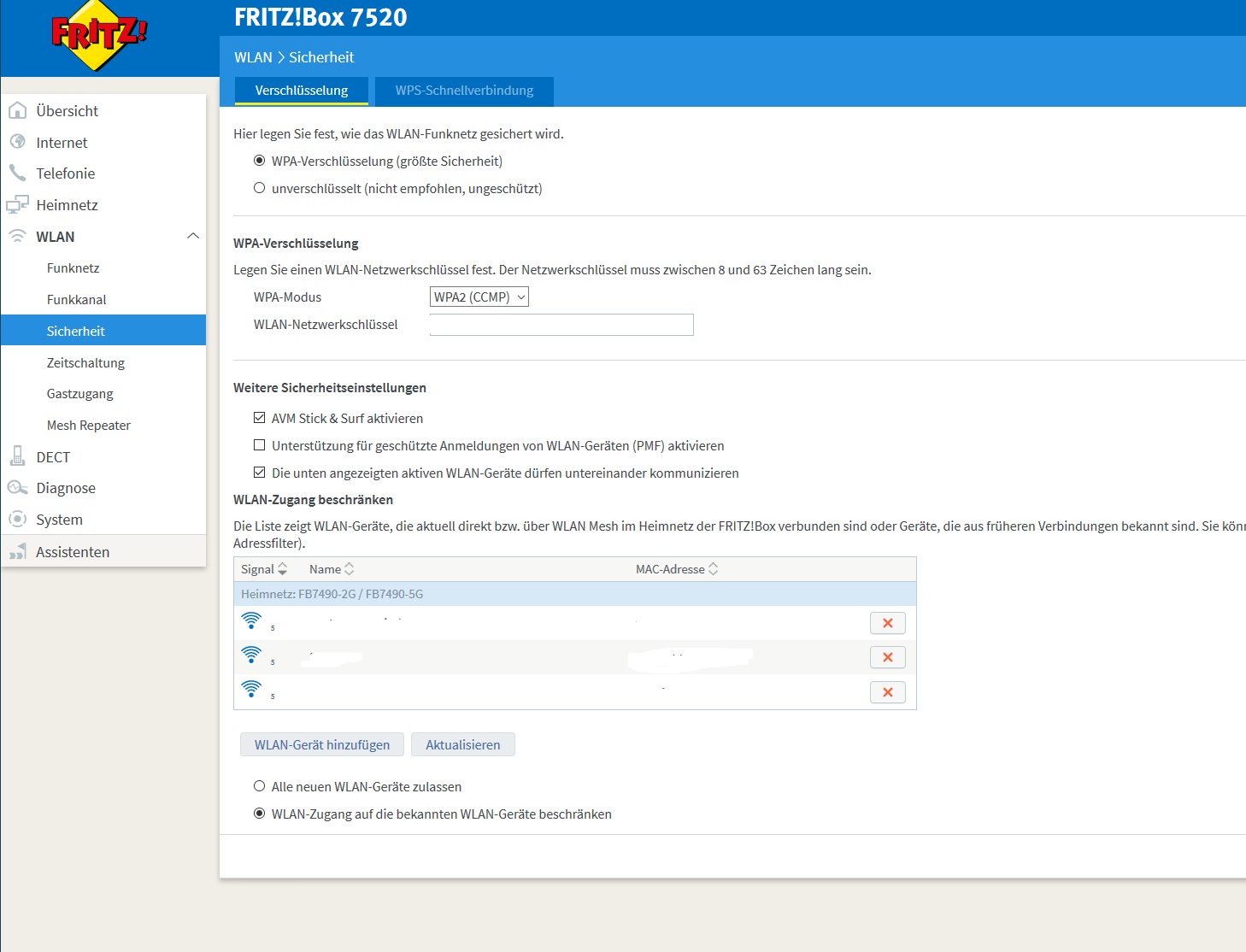Select WPA-Verschlüsselung radio option

259,161
